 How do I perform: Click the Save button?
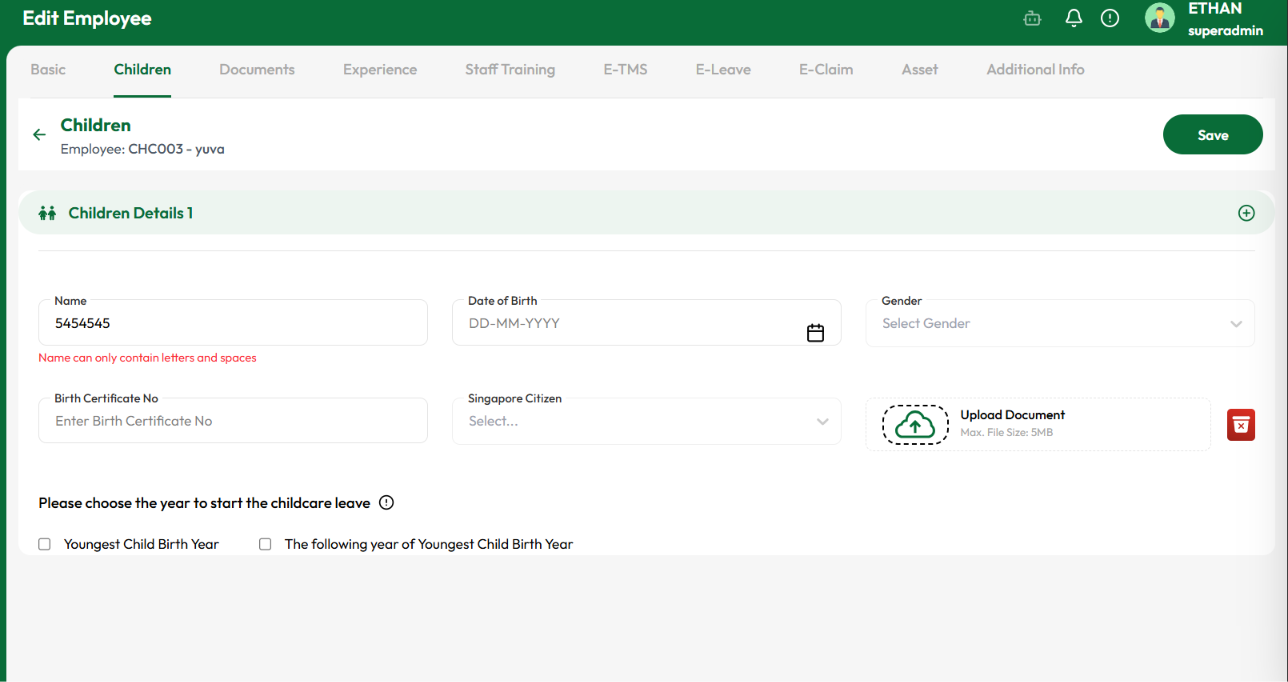[1213, 135]
